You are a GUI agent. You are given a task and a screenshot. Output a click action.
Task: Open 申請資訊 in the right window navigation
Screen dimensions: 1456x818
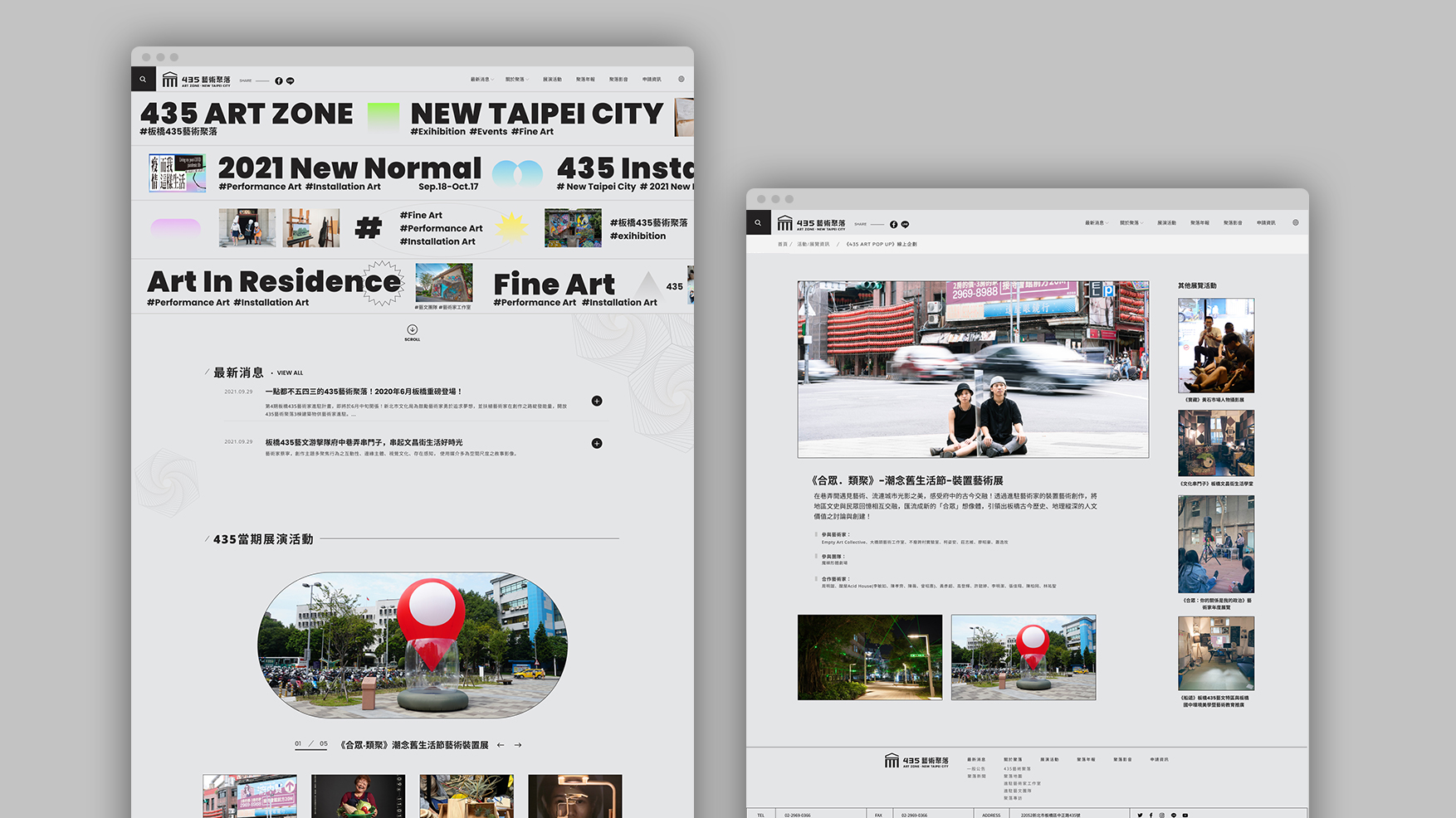(x=1266, y=223)
